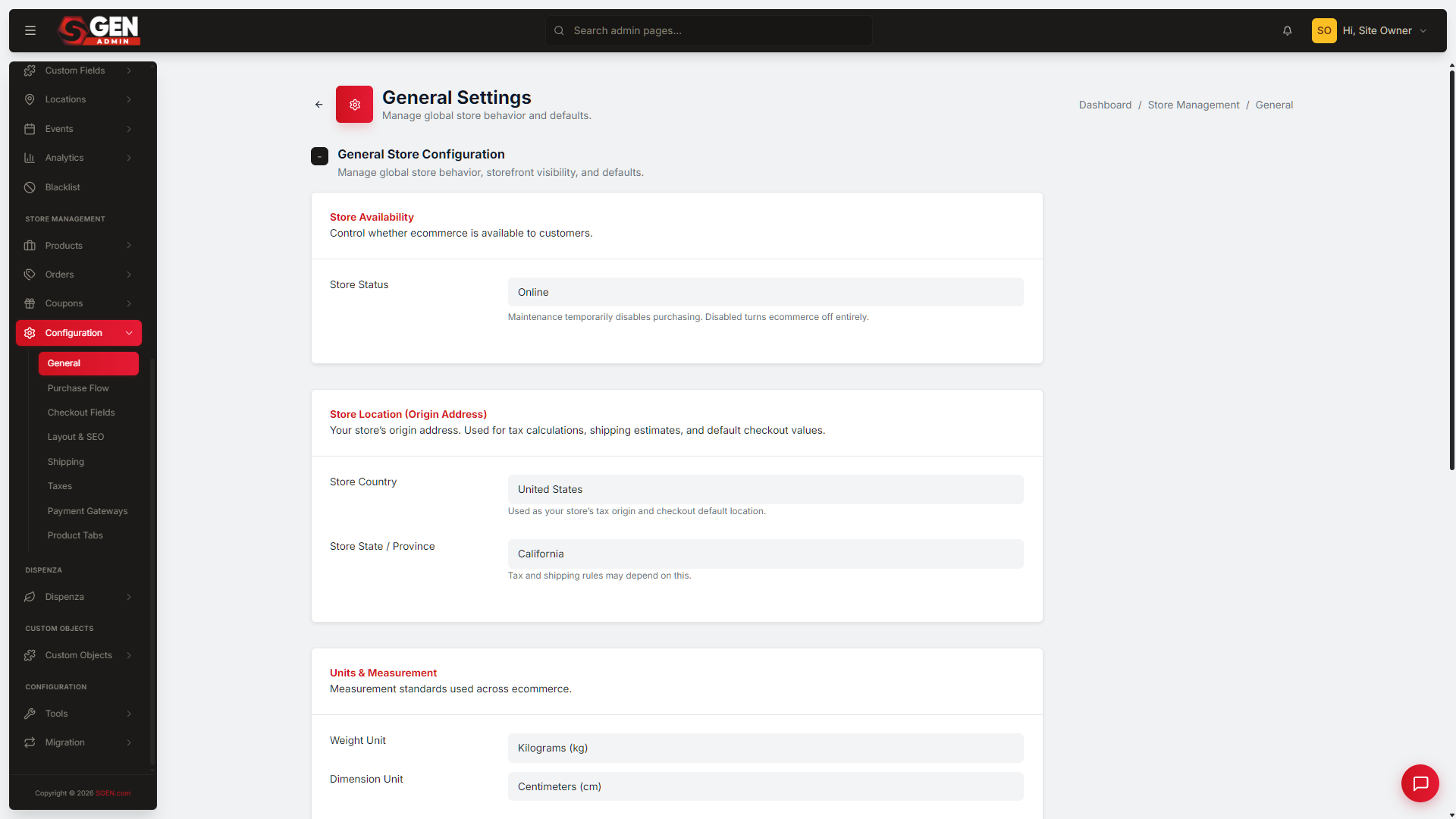
Task: Expand the Custom Fields chevron
Action: pyautogui.click(x=129, y=71)
